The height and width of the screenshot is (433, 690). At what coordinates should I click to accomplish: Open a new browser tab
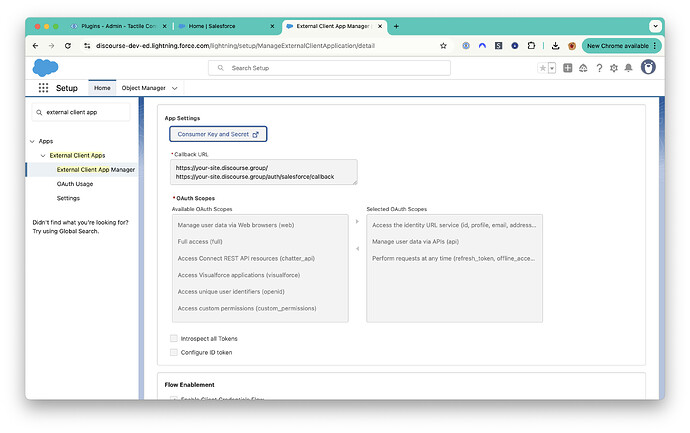pos(396,26)
